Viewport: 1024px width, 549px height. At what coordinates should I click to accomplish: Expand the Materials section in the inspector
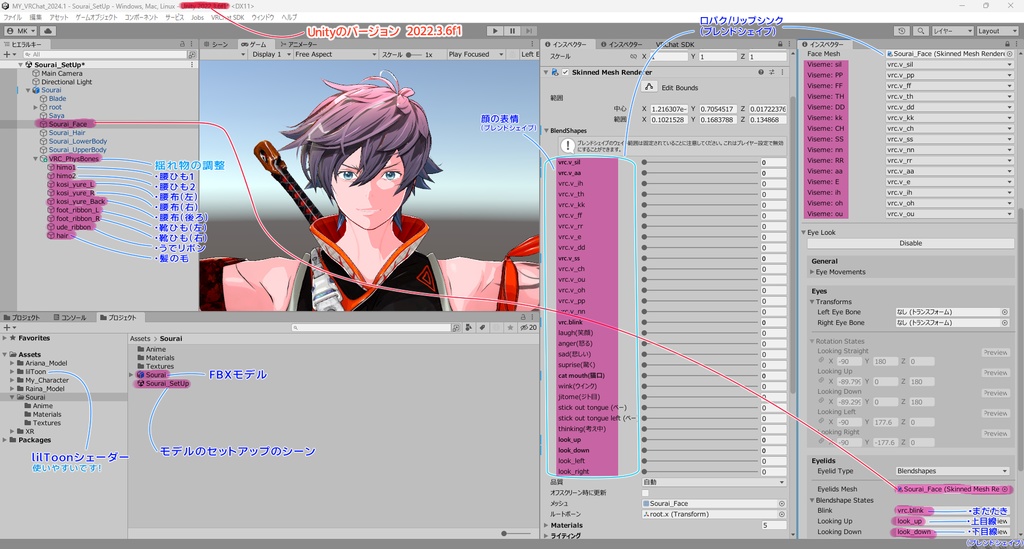point(547,525)
